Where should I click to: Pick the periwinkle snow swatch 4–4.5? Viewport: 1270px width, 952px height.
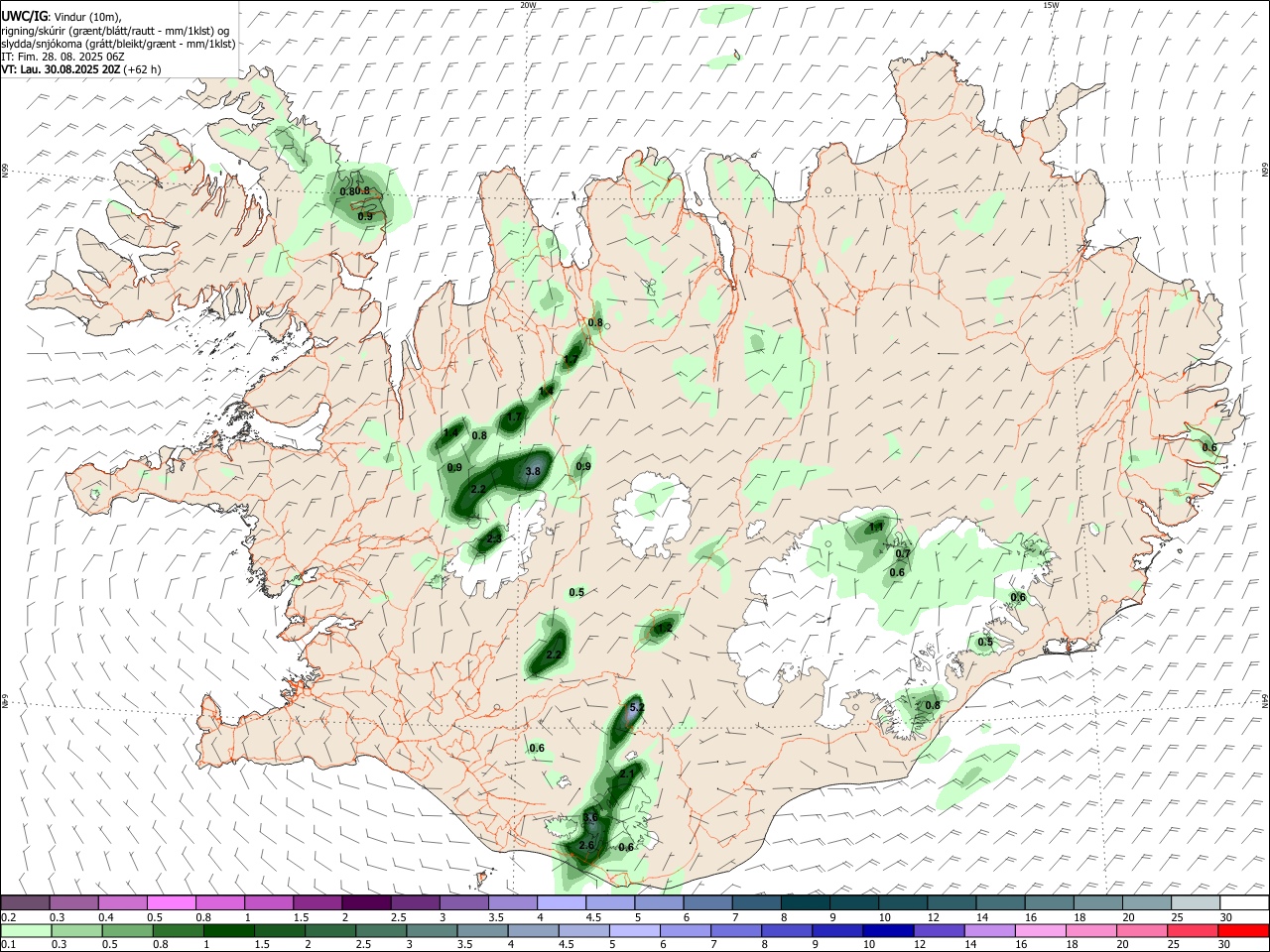click(561, 902)
